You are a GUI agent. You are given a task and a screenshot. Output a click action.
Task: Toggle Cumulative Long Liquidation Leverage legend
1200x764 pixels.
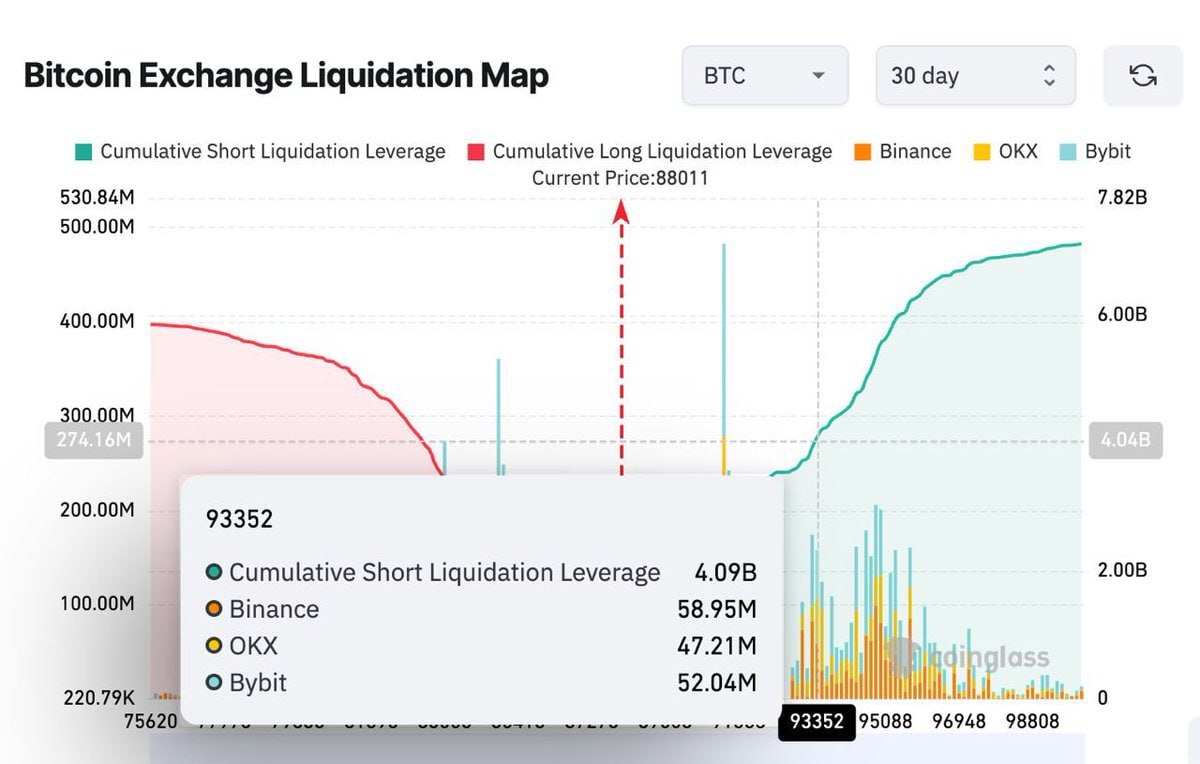click(x=661, y=152)
